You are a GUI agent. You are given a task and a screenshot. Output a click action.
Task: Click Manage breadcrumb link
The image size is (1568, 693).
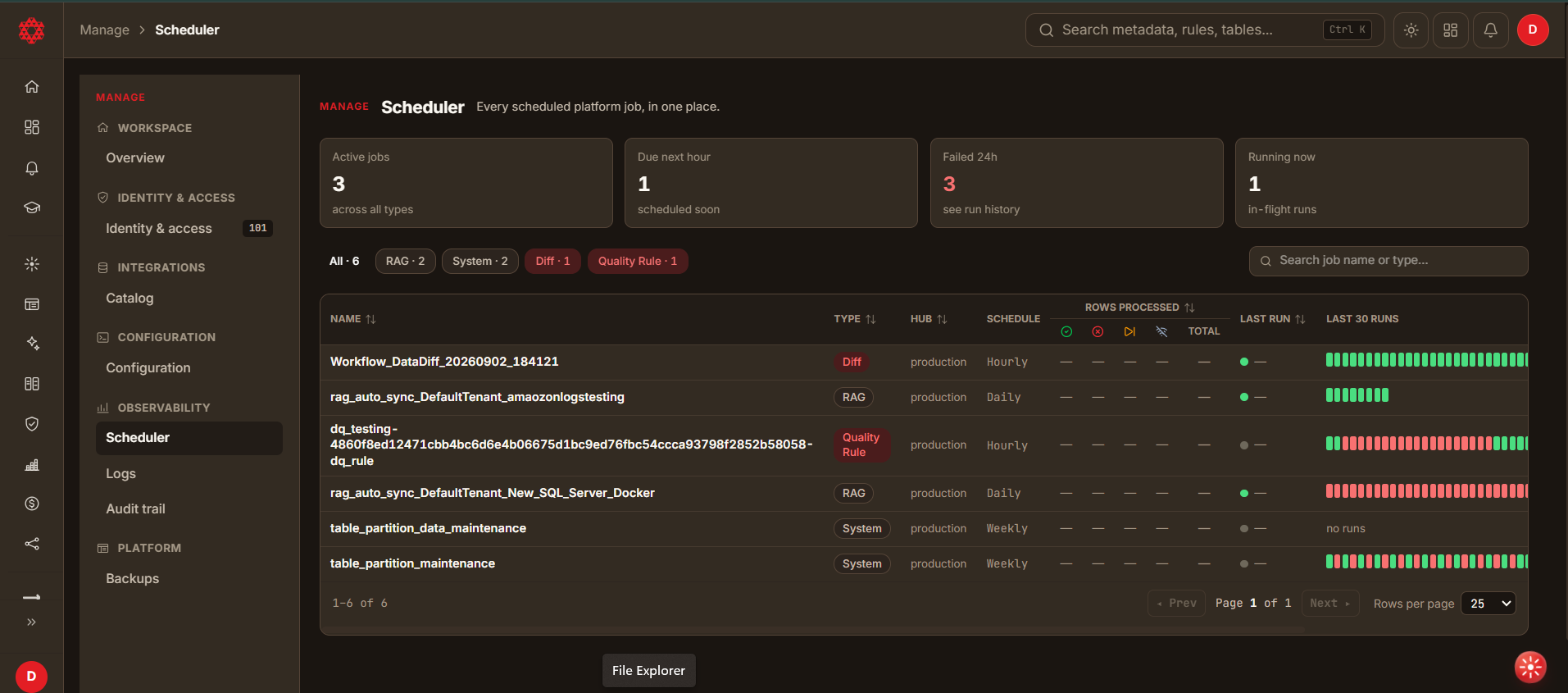[104, 30]
